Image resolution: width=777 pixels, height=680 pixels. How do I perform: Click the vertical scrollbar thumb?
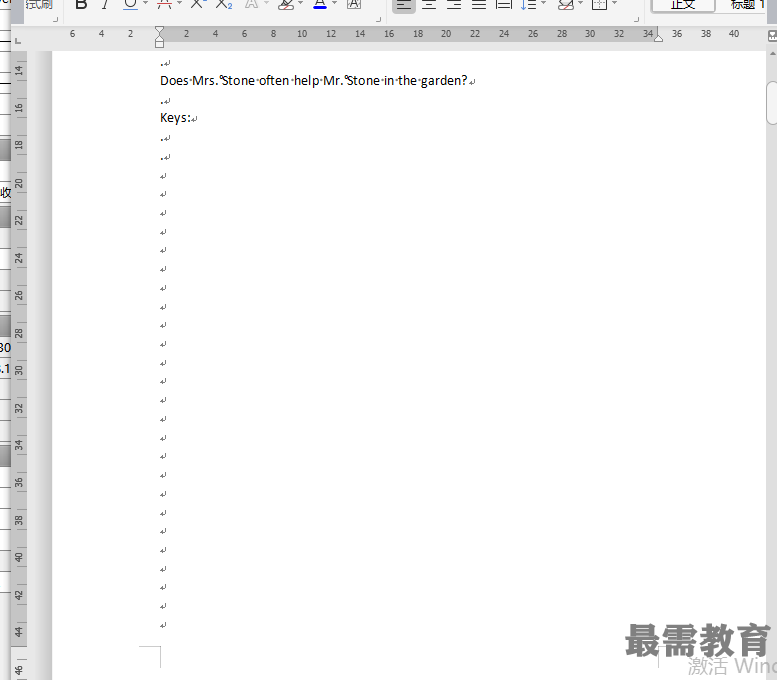tap(772, 103)
